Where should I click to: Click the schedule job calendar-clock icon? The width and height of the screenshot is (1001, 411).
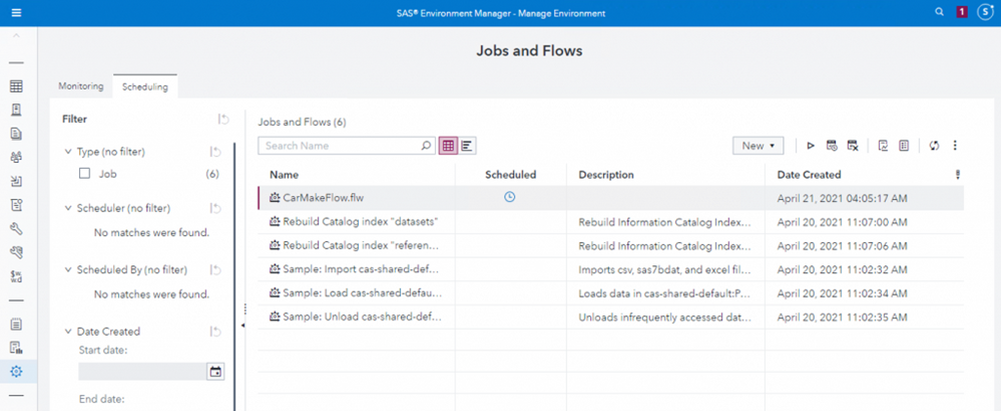pyautogui.click(x=831, y=146)
